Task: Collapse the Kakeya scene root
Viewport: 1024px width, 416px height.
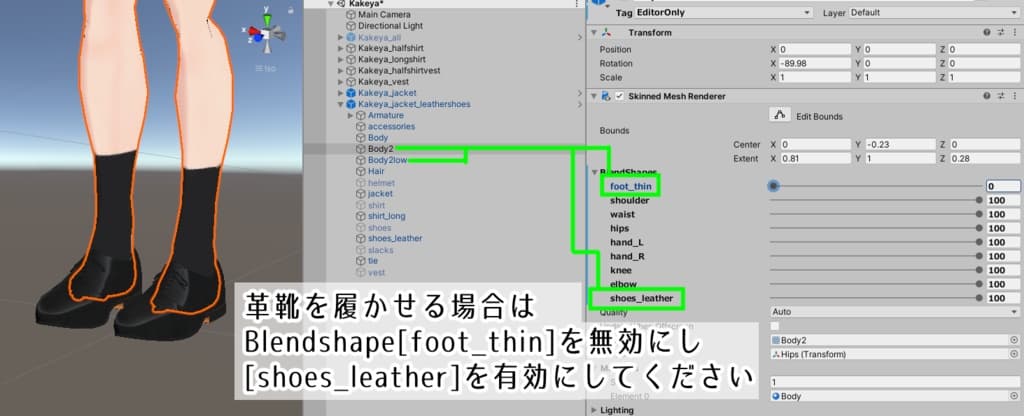Action: pyautogui.click(x=331, y=4)
